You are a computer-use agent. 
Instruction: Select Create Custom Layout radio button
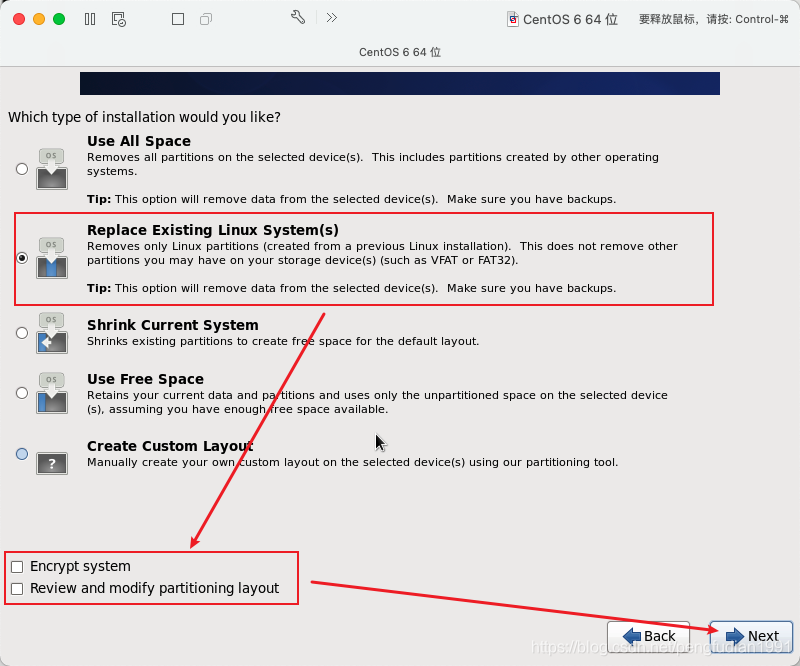[22, 454]
